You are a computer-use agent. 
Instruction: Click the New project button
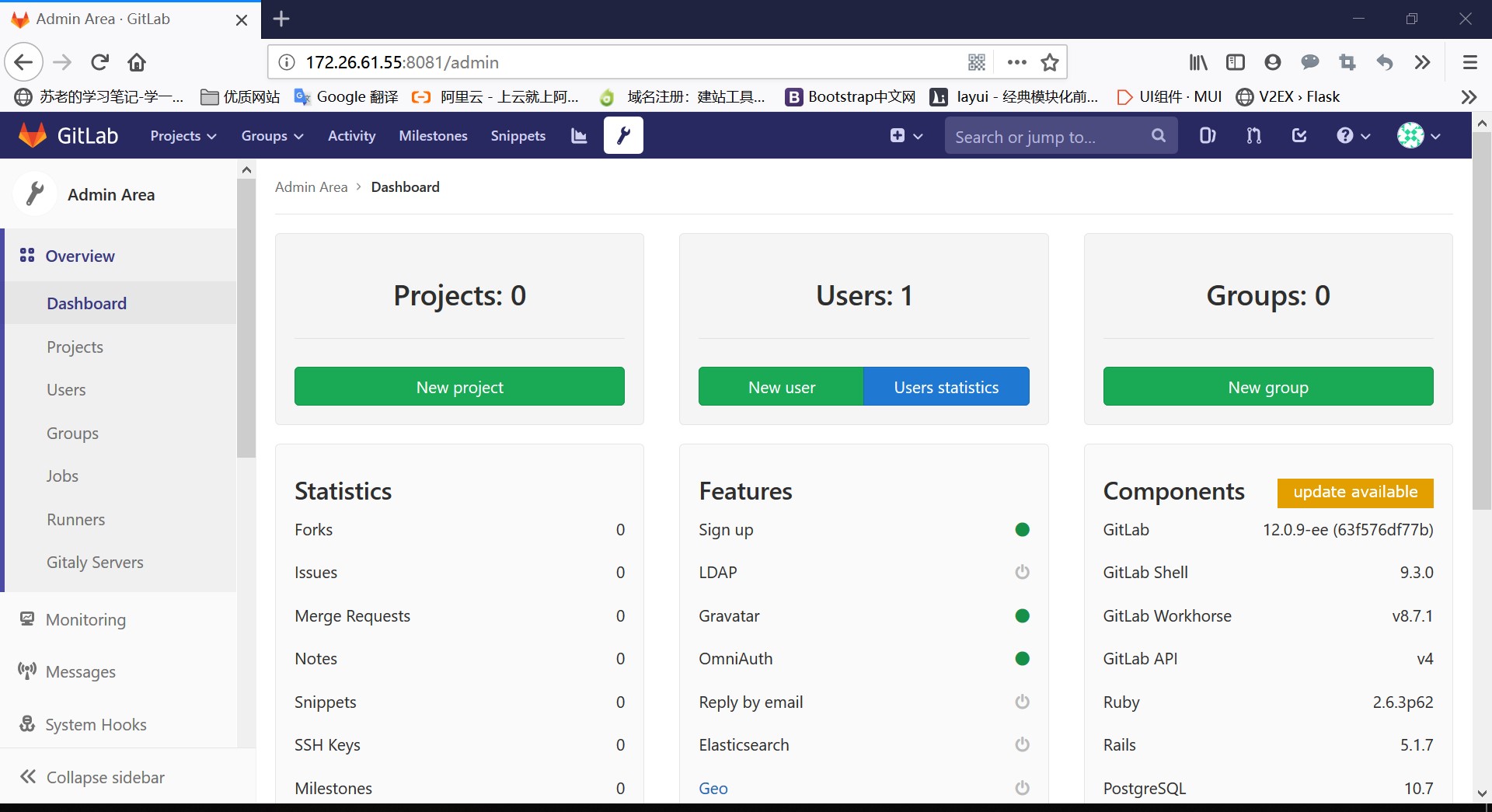pos(459,387)
